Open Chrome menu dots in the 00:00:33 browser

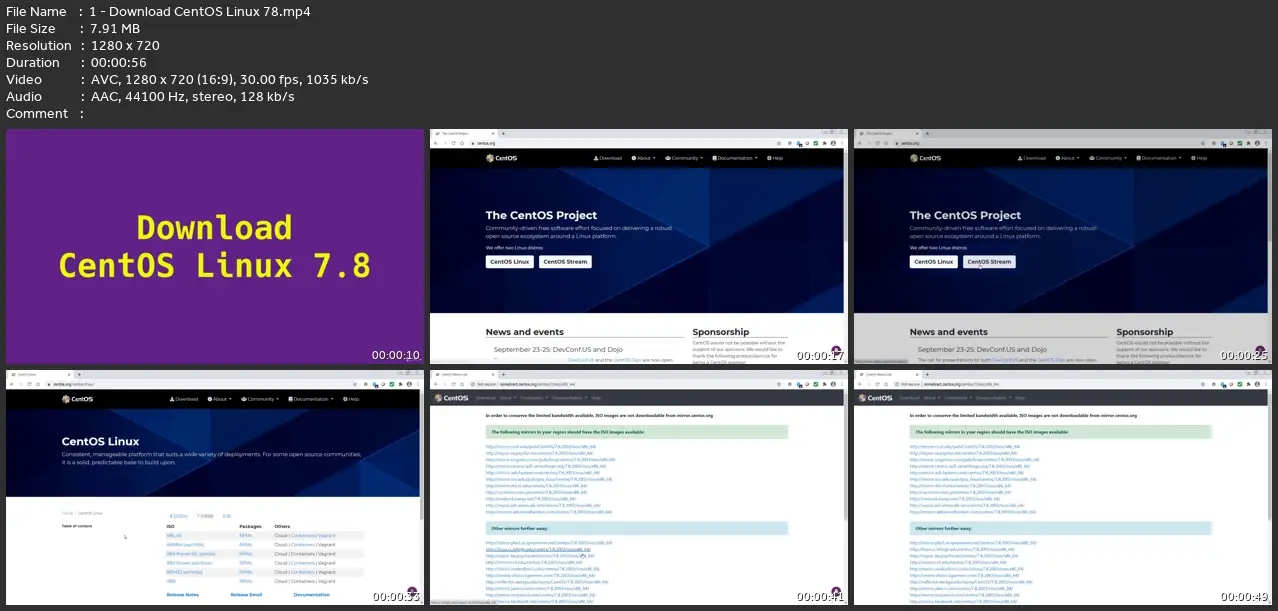pos(418,384)
